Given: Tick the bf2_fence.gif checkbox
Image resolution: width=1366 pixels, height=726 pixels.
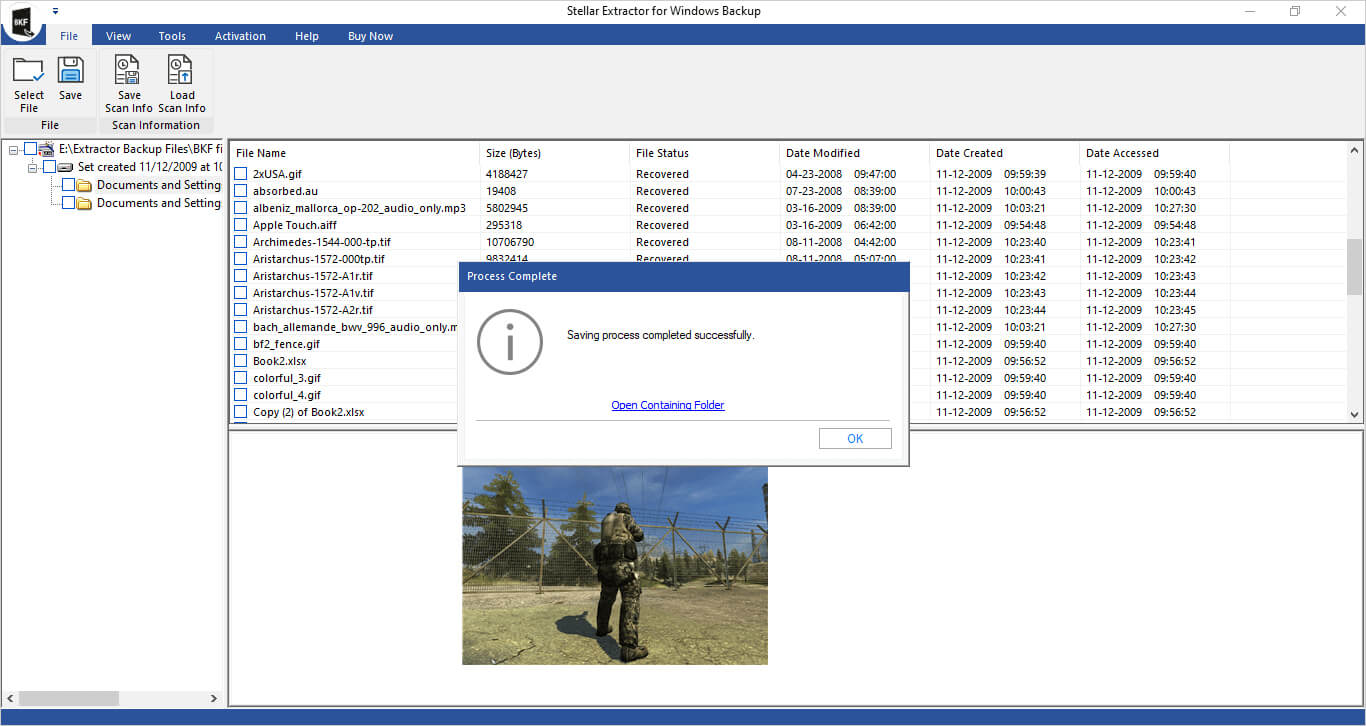Looking at the screenshot, I should click(241, 344).
